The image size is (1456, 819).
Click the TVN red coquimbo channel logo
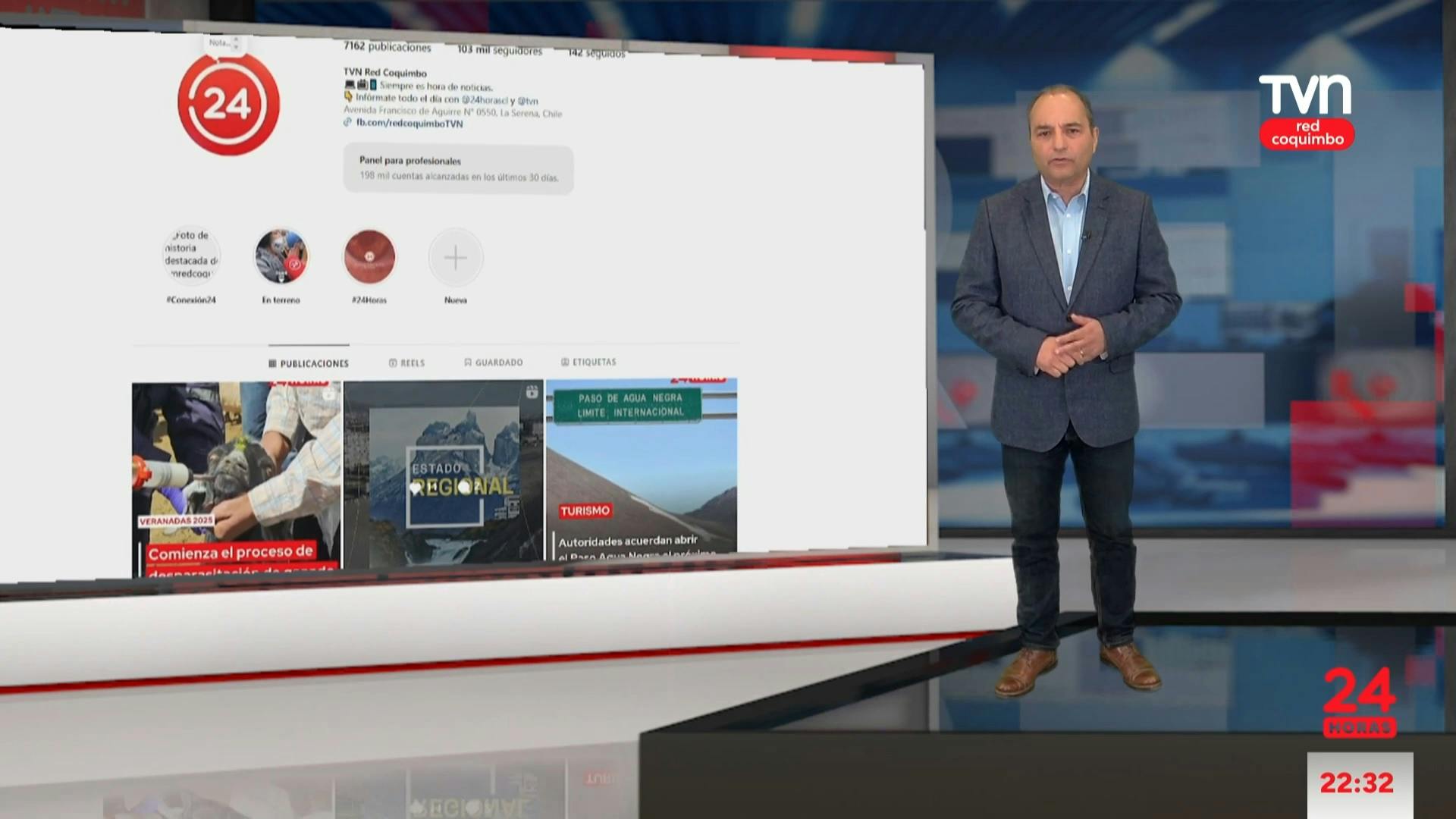coord(1306,111)
